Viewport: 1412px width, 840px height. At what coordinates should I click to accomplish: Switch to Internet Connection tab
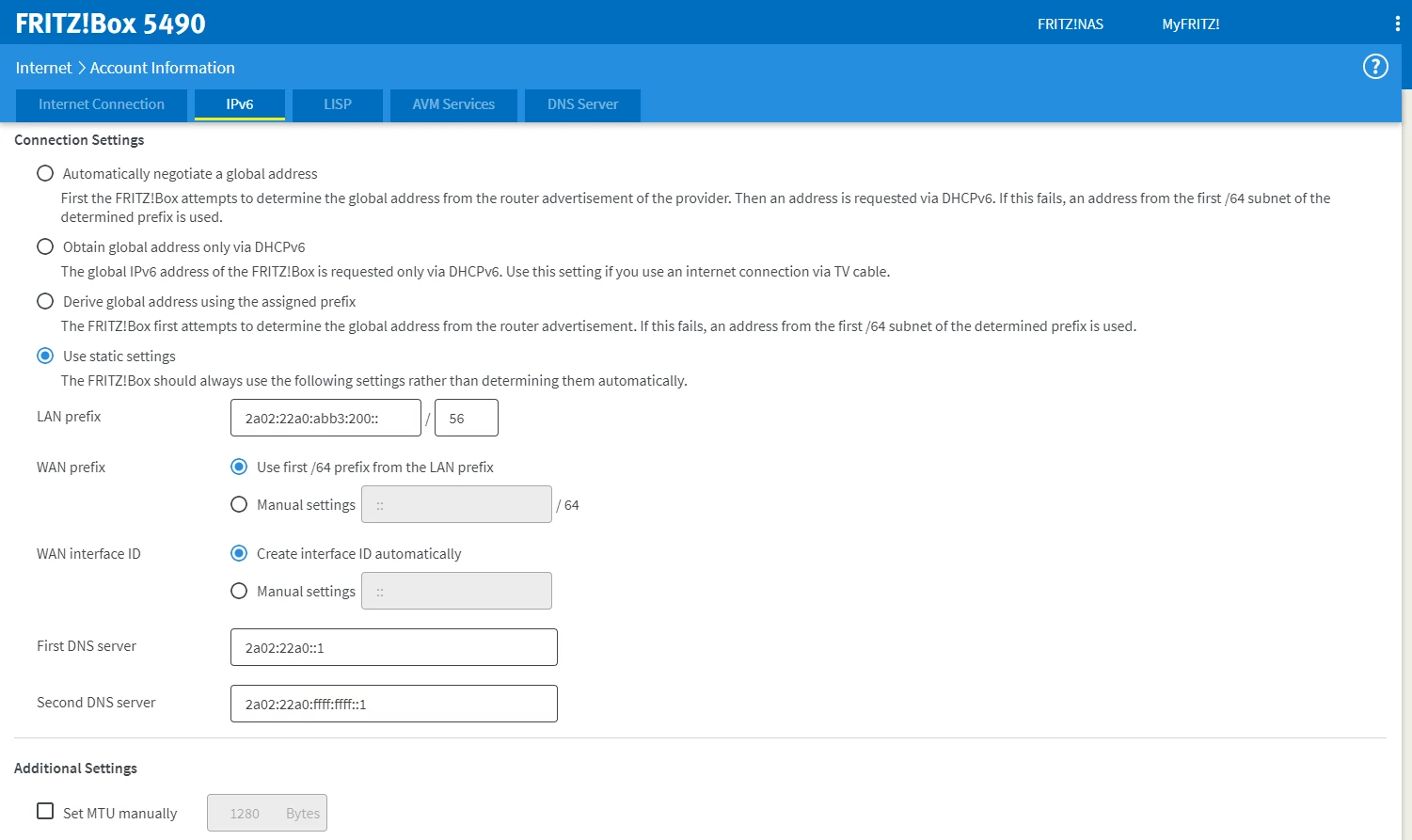click(x=102, y=104)
